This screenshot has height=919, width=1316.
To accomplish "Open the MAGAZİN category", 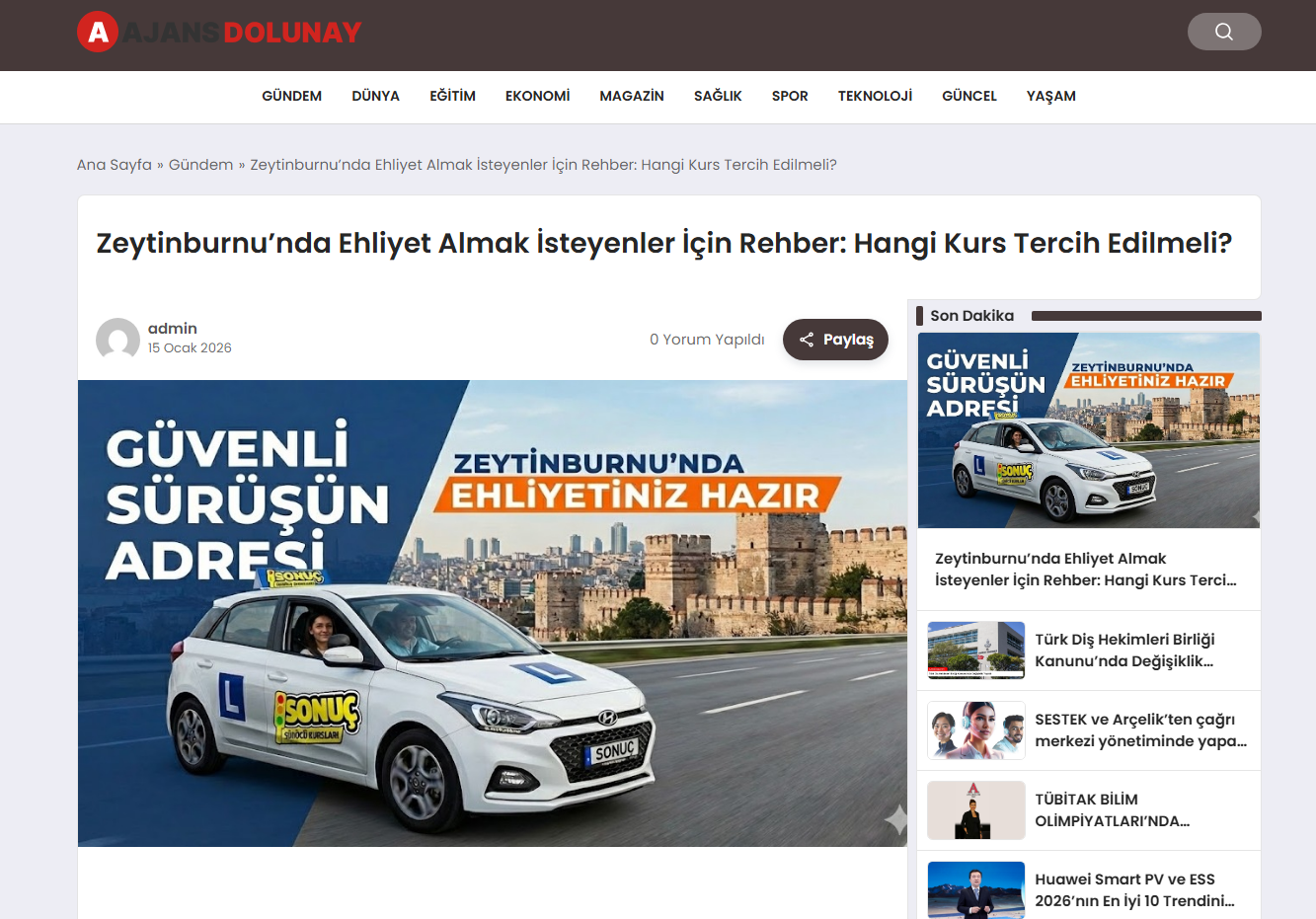I will click(x=631, y=96).
